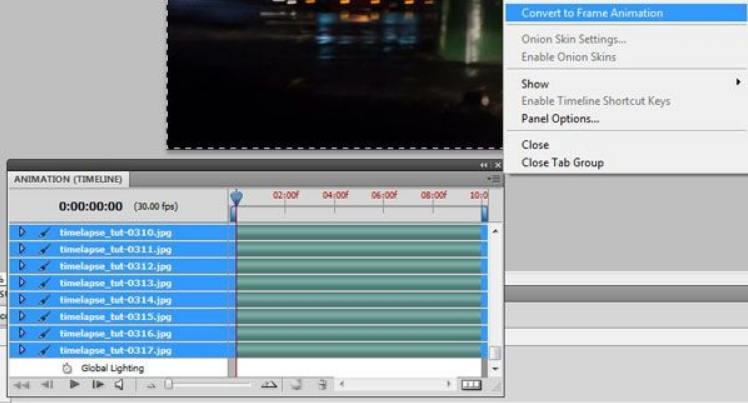Click brush icon of timelapse_tut-0317.jpg

click(44, 350)
